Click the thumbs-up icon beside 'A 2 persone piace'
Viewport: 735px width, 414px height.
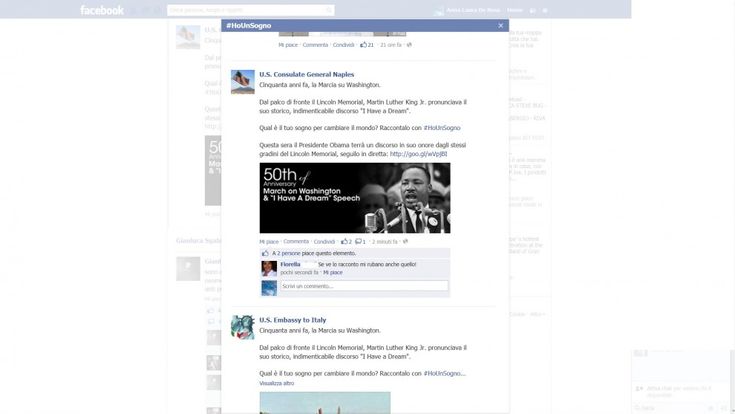pos(265,253)
